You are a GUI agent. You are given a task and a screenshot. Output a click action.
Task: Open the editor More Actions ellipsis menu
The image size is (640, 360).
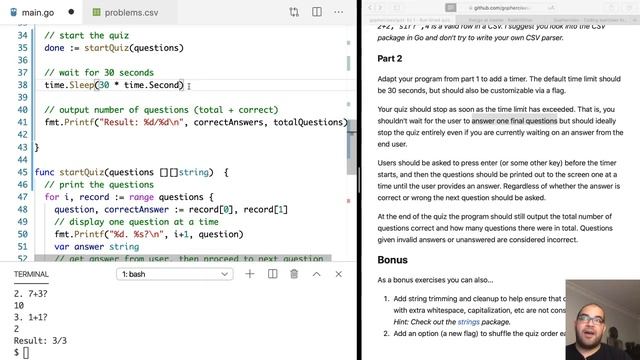coord(338,12)
